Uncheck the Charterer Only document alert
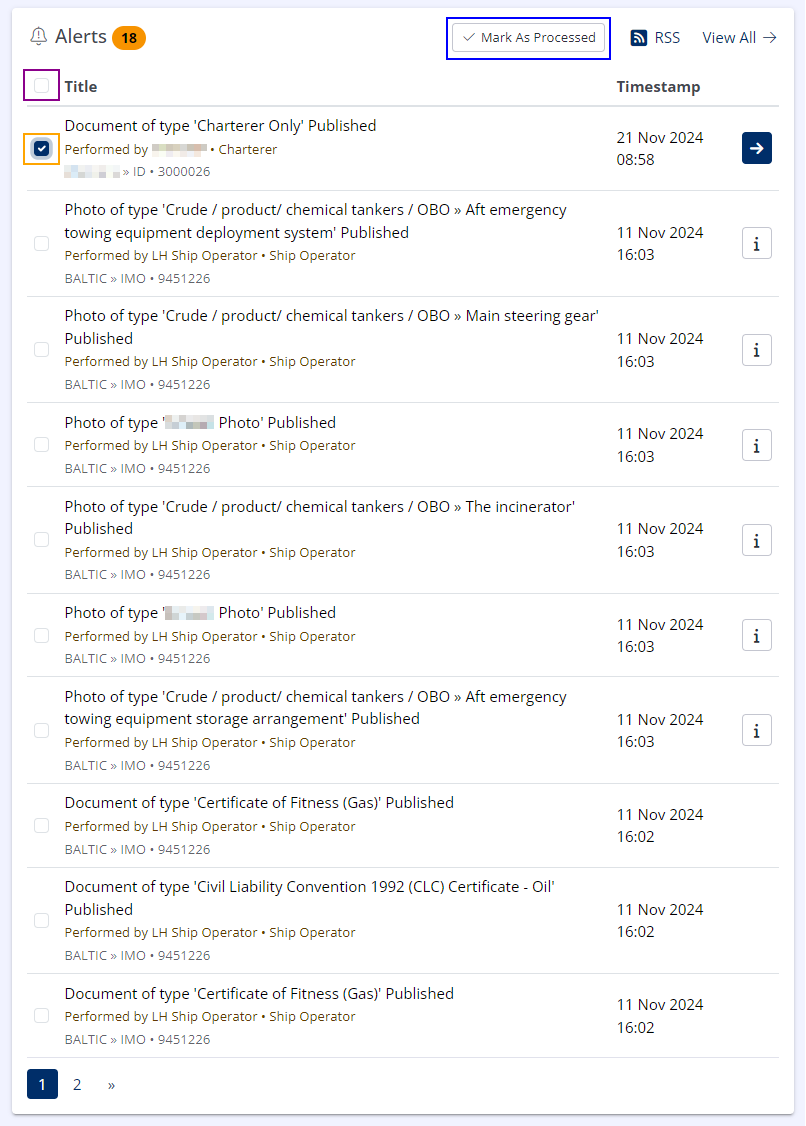Screen dimensions: 806x1126 41,148
